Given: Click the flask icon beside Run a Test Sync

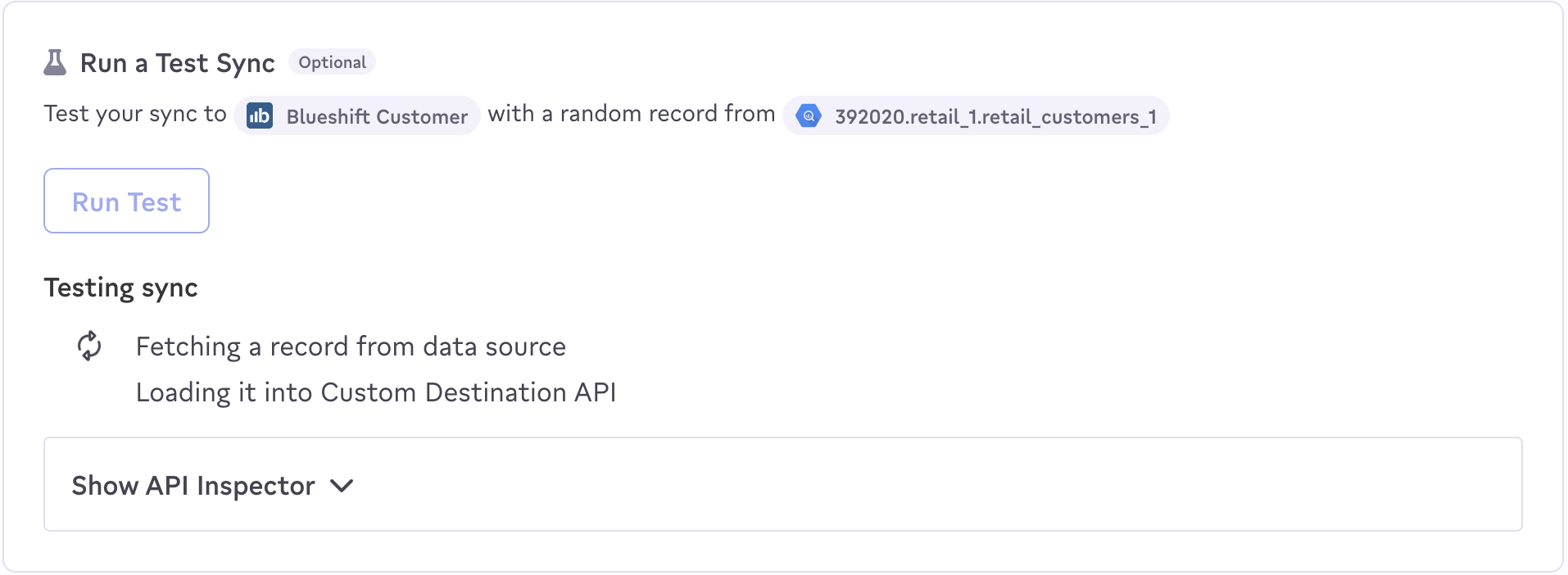Looking at the screenshot, I should click(55, 62).
